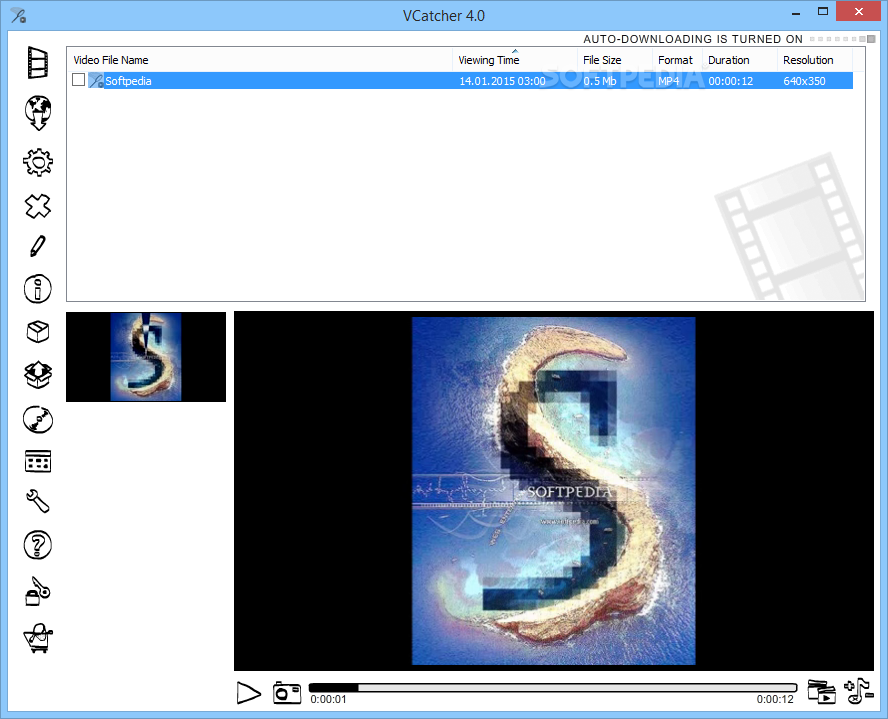
Task: Click the X delete icon in sidebar
Action: click(38, 206)
